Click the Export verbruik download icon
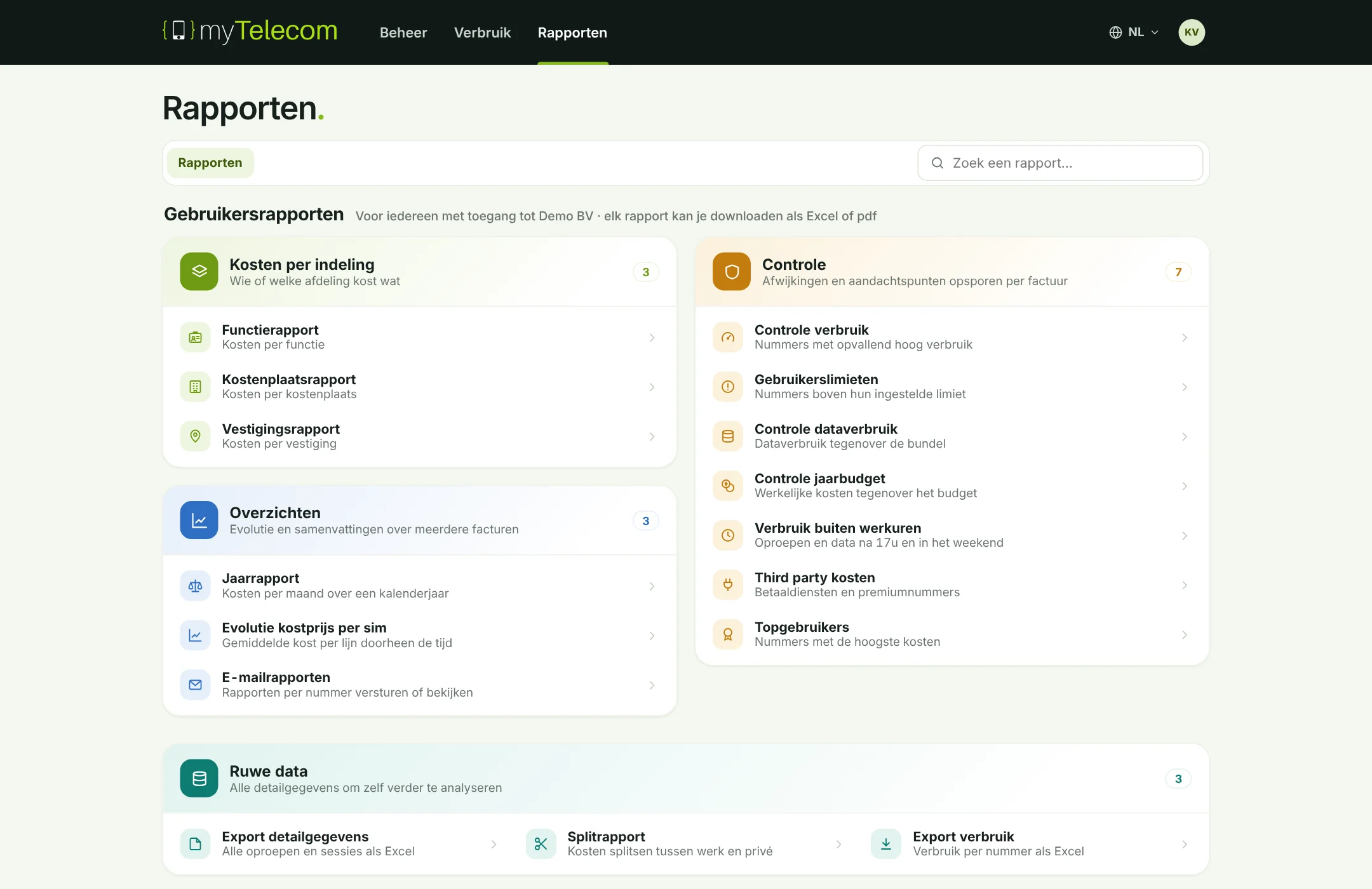The width and height of the screenshot is (1372, 889). click(886, 844)
